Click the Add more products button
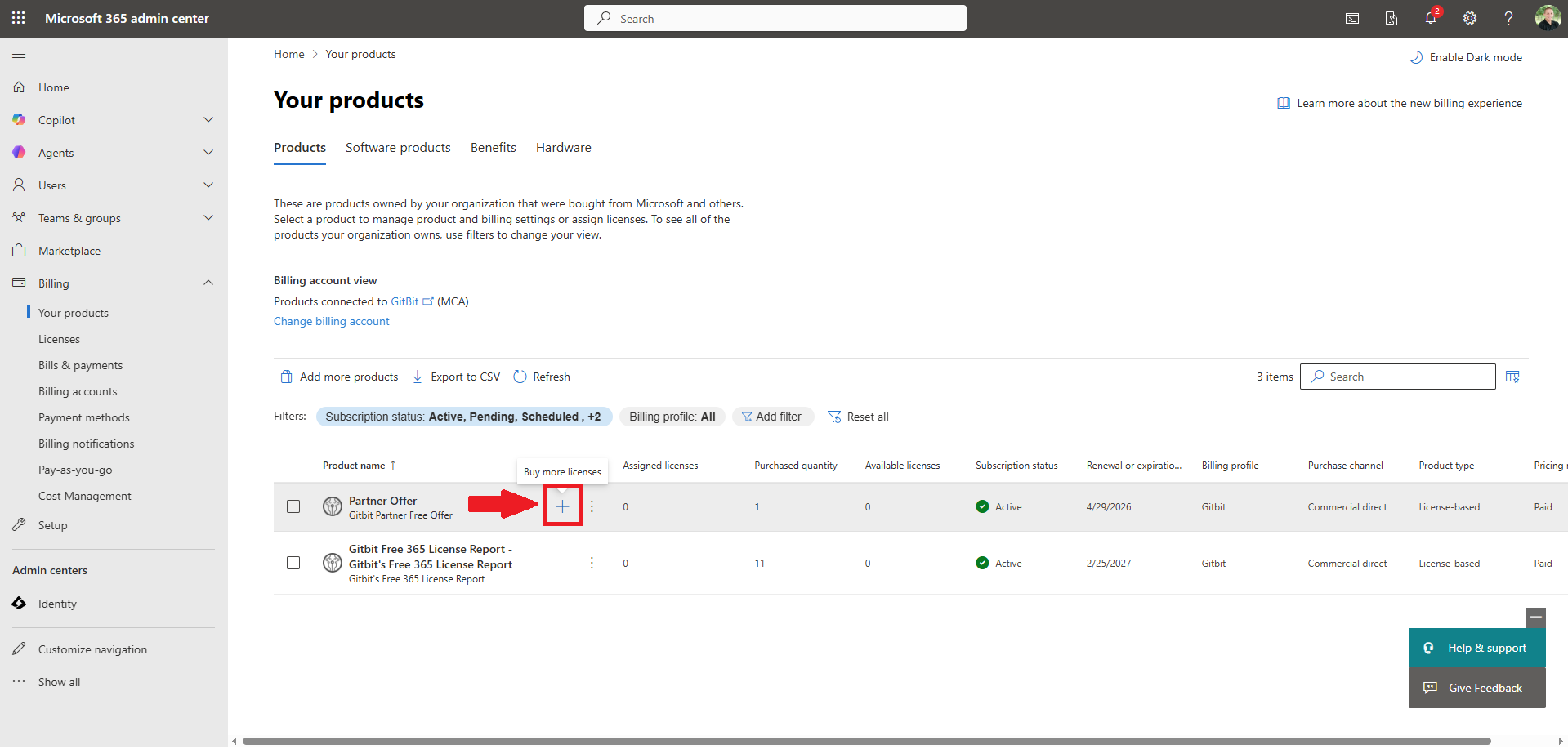Screen dimensions: 1568x749 pyautogui.click(x=340, y=377)
